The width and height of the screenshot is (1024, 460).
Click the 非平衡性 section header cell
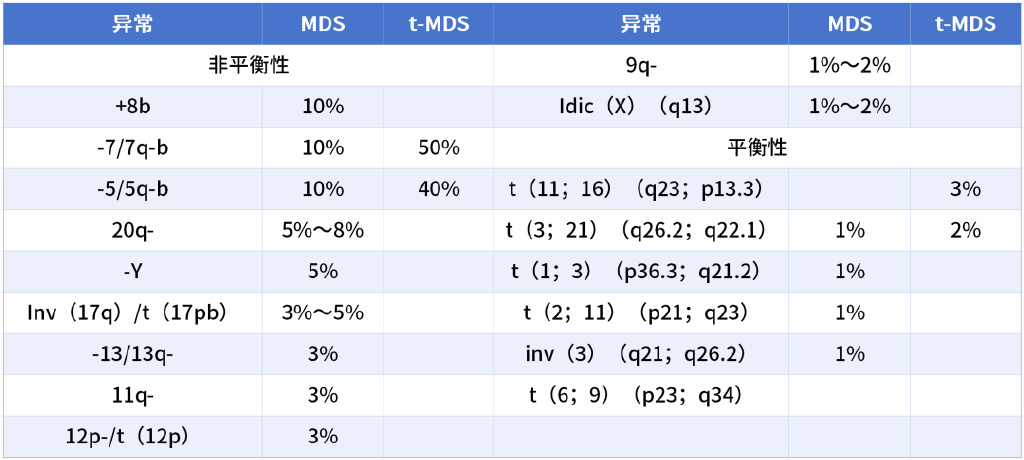(x=248, y=66)
